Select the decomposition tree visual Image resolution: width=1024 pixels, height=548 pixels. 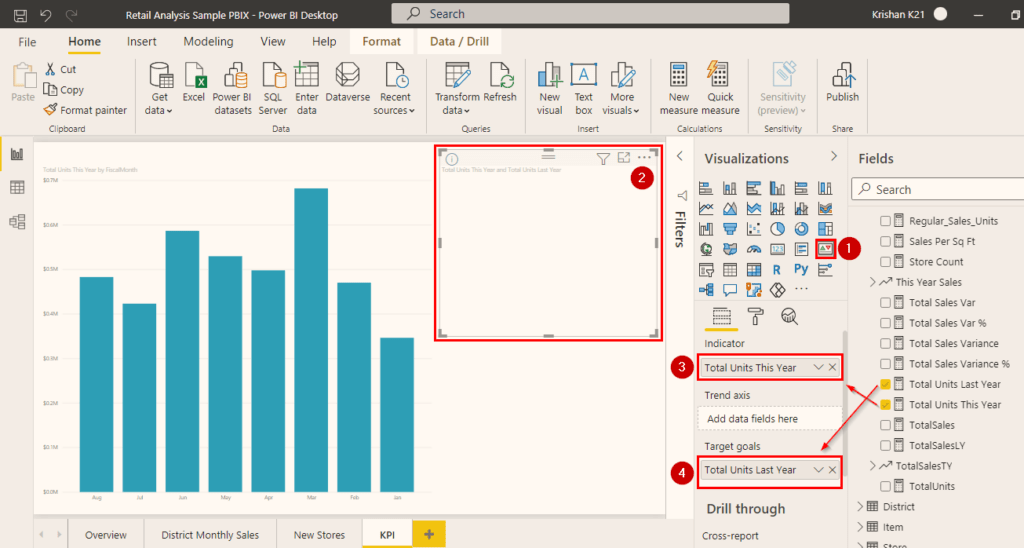click(706, 289)
